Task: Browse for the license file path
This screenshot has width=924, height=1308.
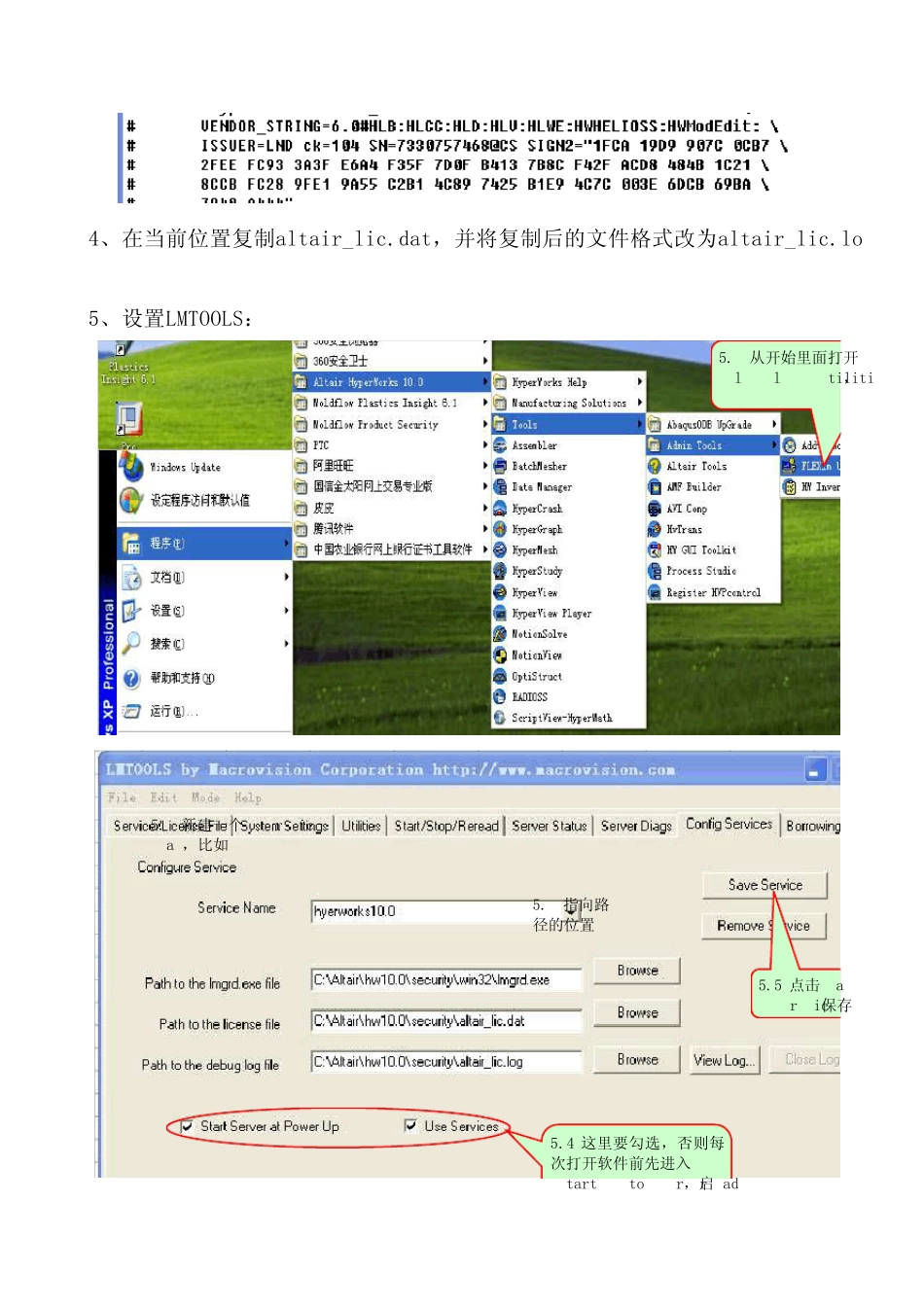Action: tap(638, 1012)
